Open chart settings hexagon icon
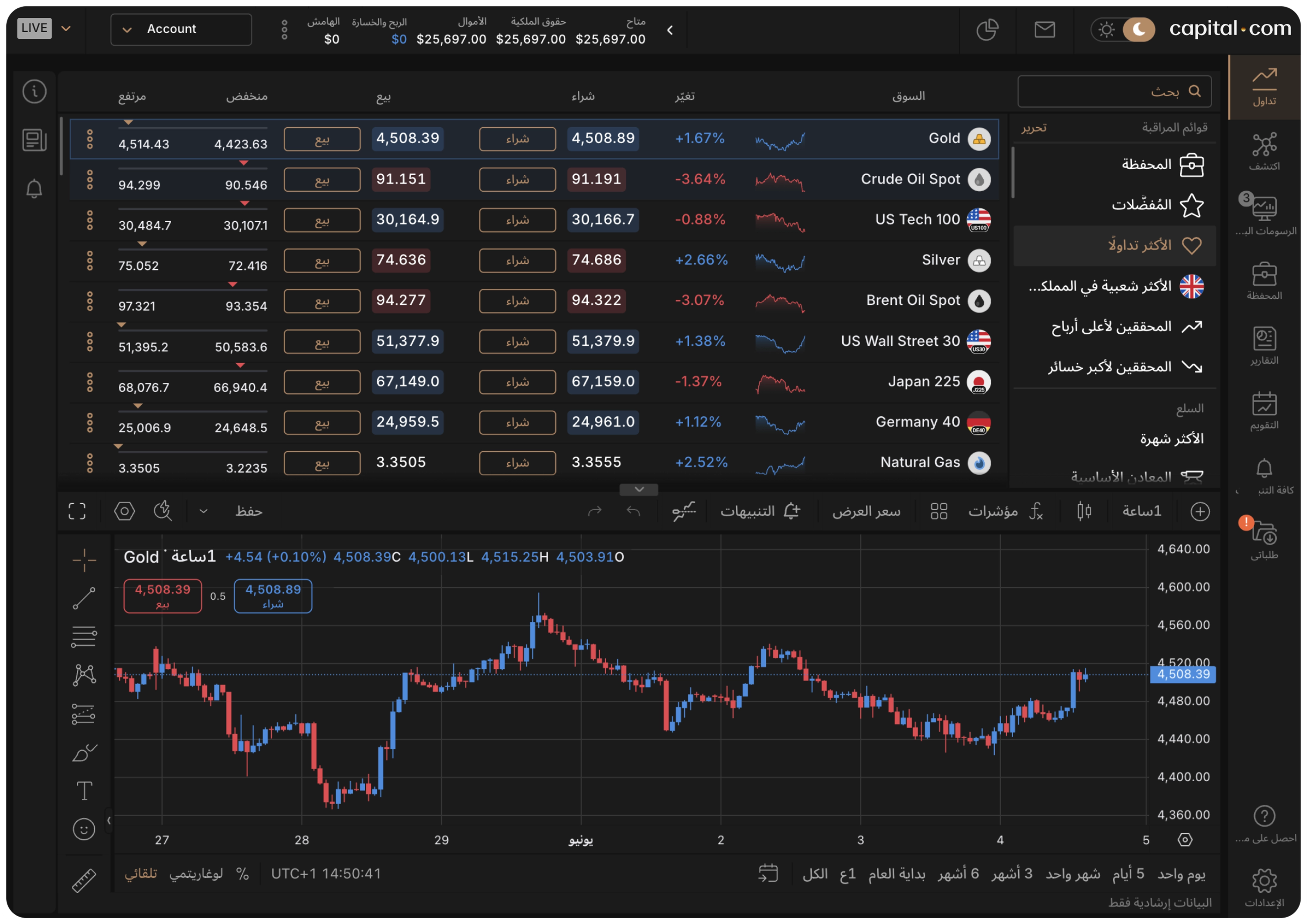 124,511
